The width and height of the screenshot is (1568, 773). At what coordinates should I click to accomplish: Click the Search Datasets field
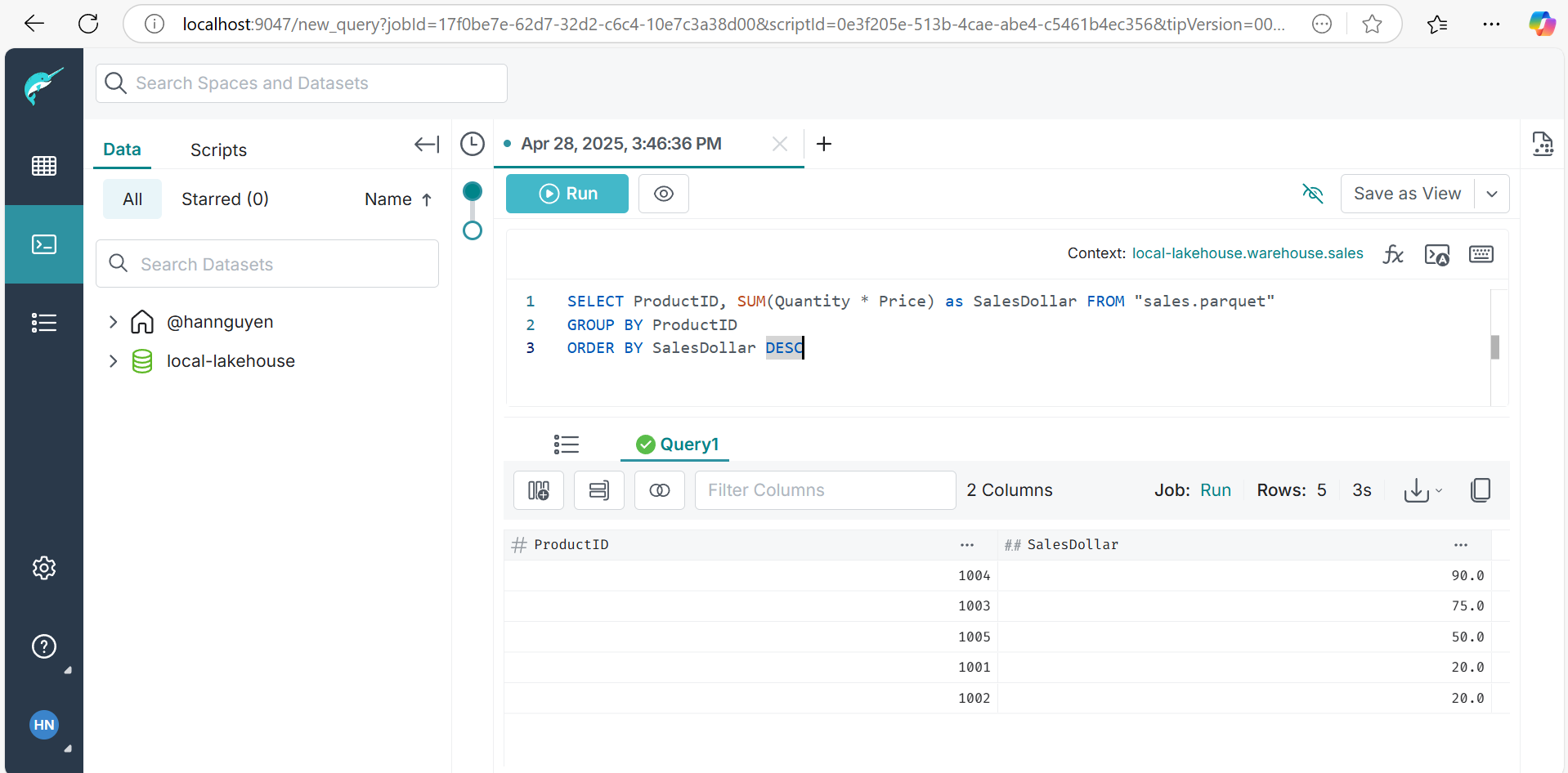coord(267,264)
